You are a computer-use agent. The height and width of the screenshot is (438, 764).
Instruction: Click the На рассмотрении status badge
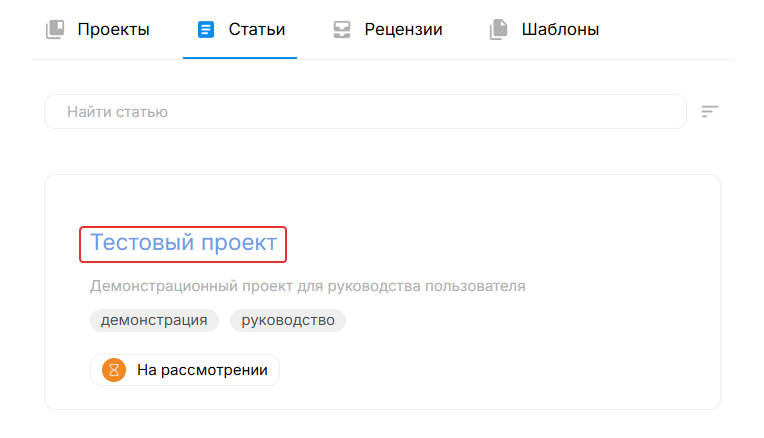[185, 370]
